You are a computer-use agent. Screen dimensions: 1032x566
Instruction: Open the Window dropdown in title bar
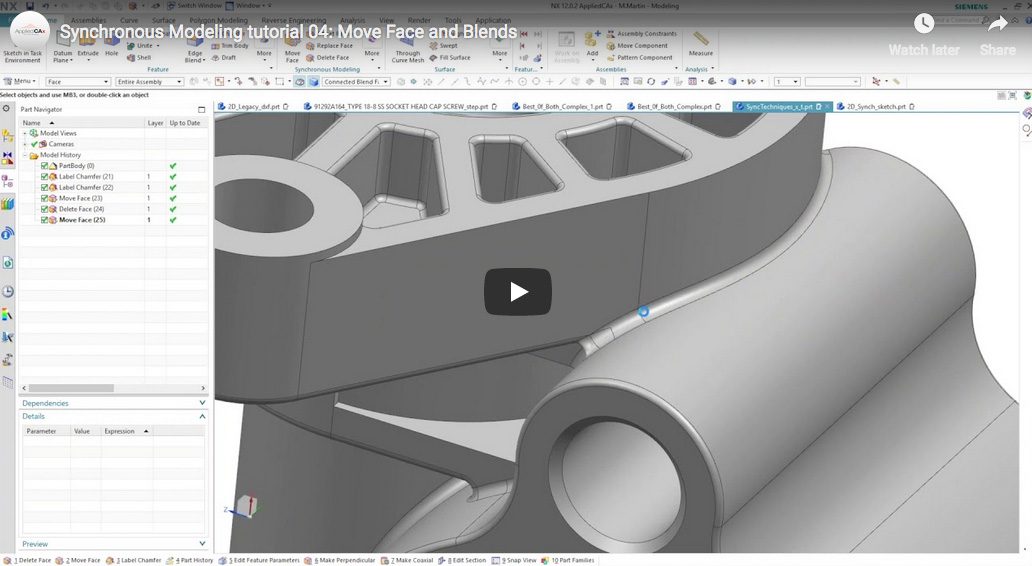click(245, 6)
